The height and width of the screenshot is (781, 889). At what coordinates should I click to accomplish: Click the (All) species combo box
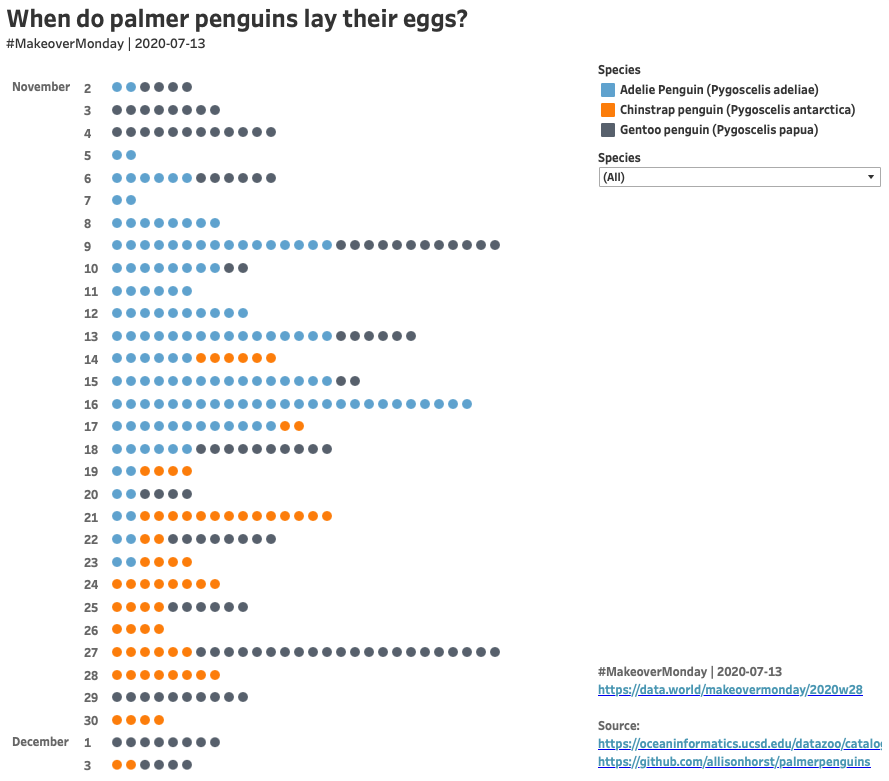pyautogui.click(x=739, y=177)
